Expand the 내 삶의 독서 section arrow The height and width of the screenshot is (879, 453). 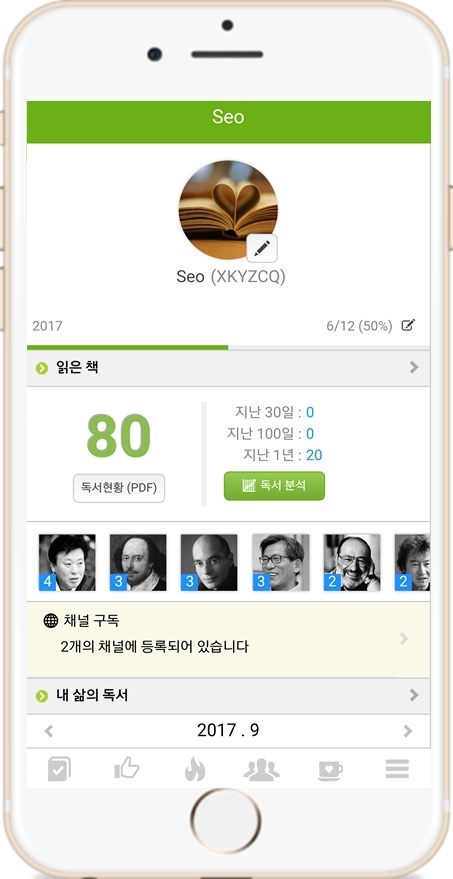pyautogui.click(x=414, y=695)
